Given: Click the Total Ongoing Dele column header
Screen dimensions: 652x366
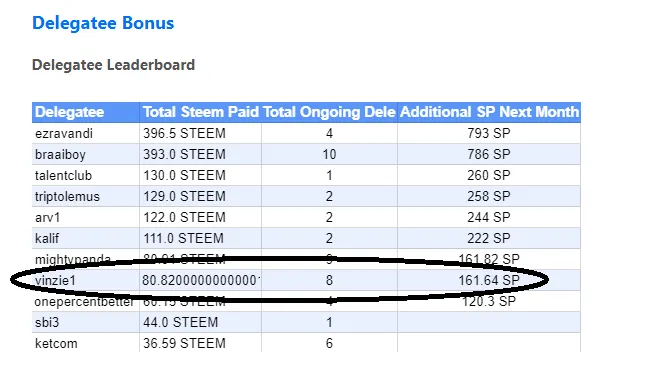Looking at the screenshot, I should pyautogui.click(x=329, y=112).
